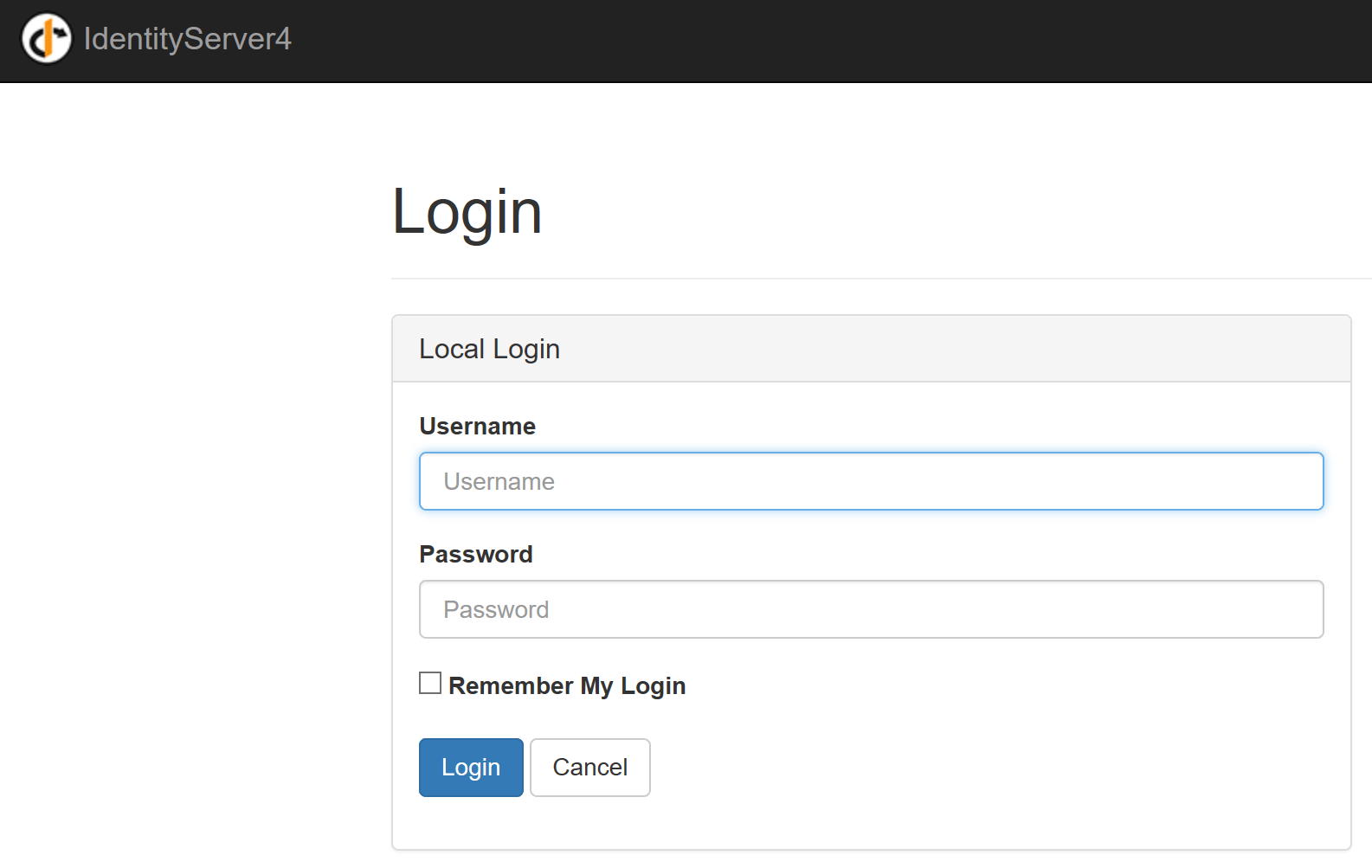Click the large Login page heading

467,211
